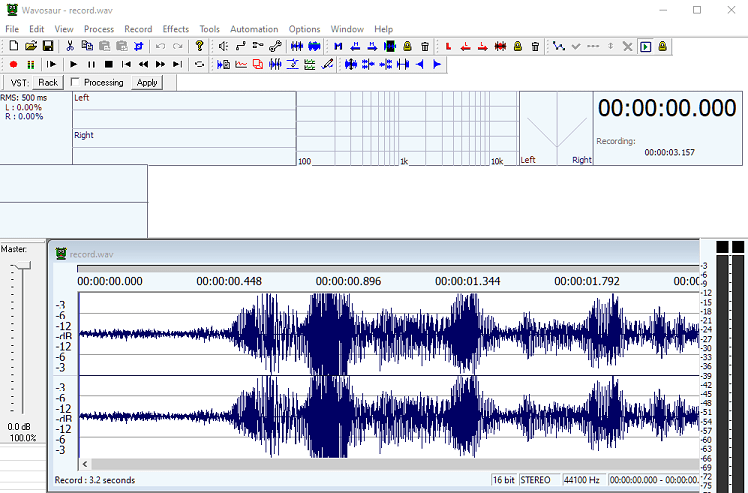Click the 44100 Hz status bar field
This screenshot has width=748, height=493.
pos(582,480)
